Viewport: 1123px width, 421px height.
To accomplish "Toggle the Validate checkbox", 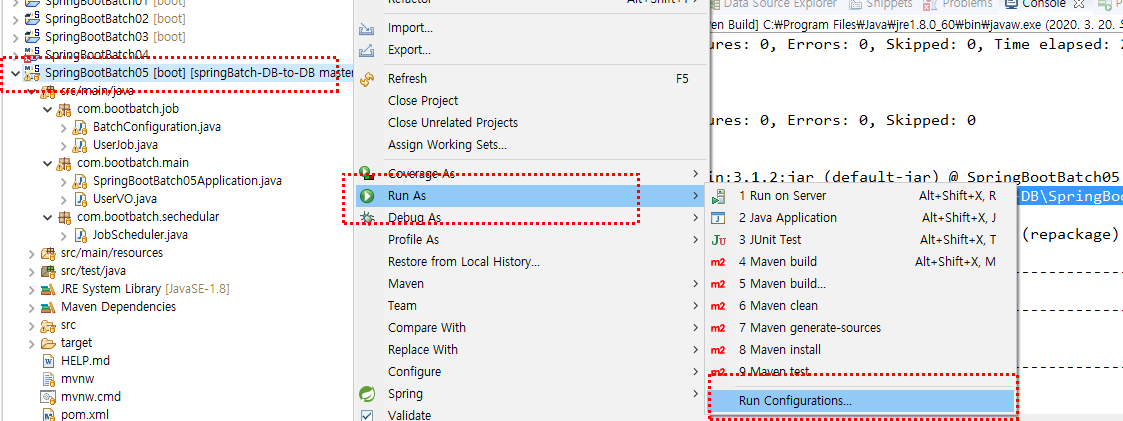I will pos(367,415).
